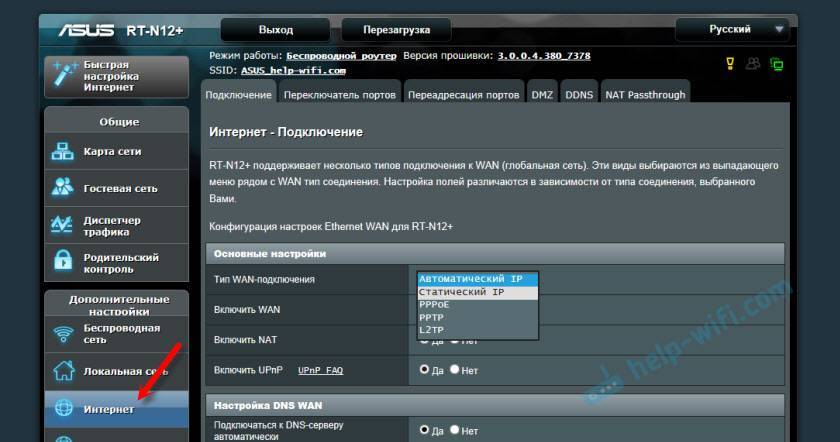
Task: Click the green network computers status icon
Action: pos(776,64)
